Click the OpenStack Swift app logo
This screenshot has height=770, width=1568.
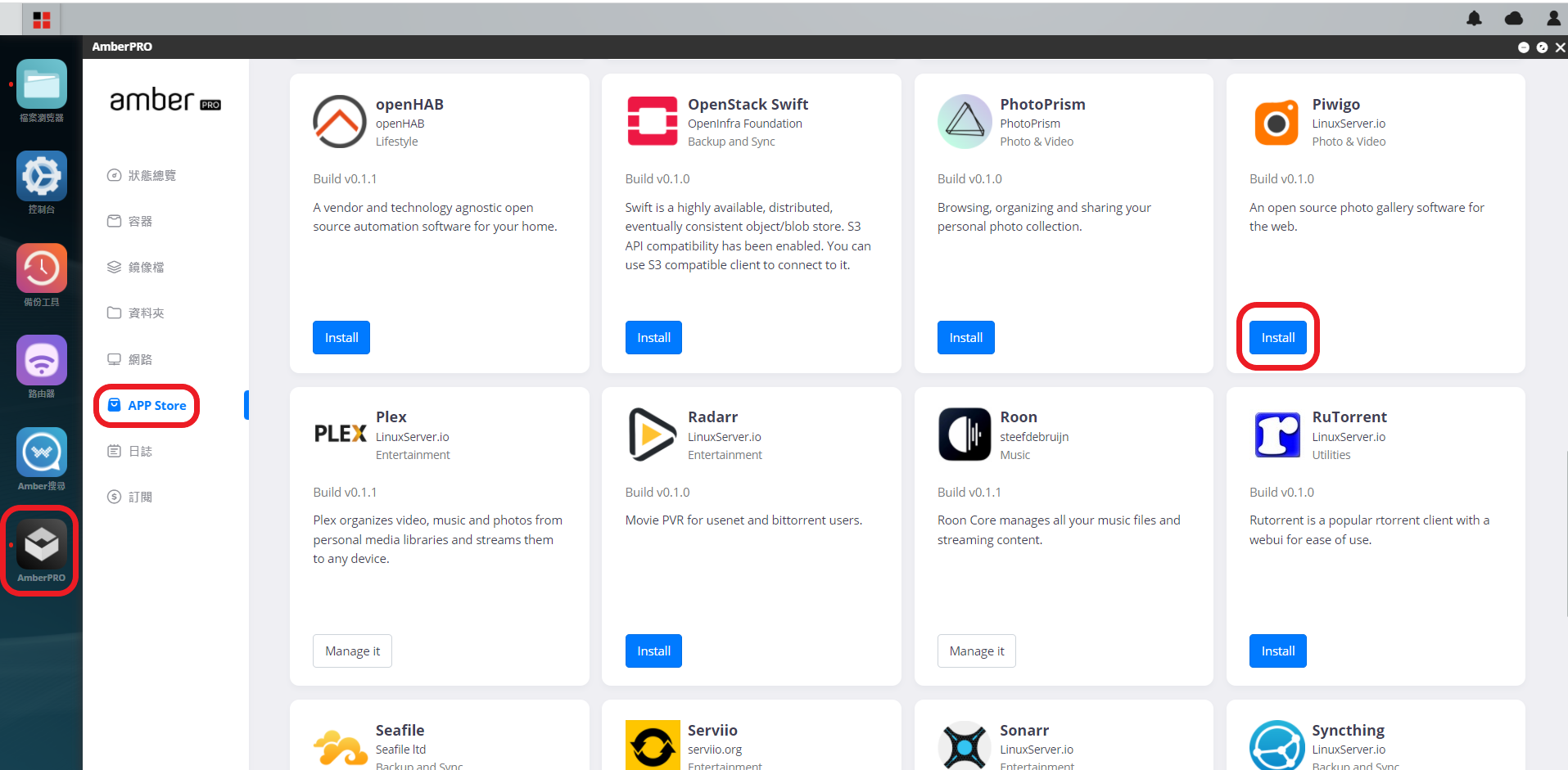652,121
